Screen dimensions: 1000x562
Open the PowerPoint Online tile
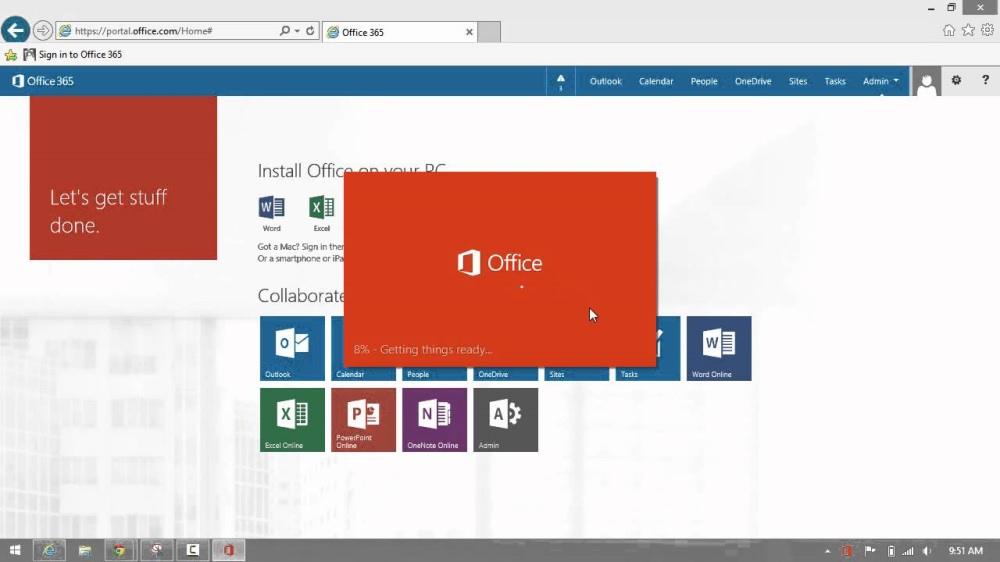[x=363, y=419]
